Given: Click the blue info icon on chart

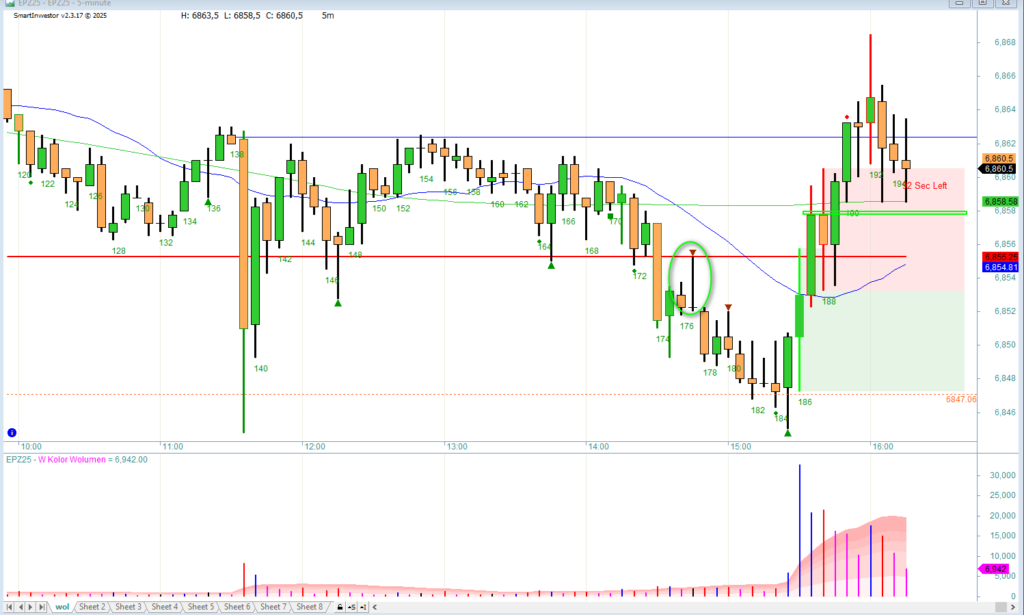Looking at the screenshot, I should (11, 433).
